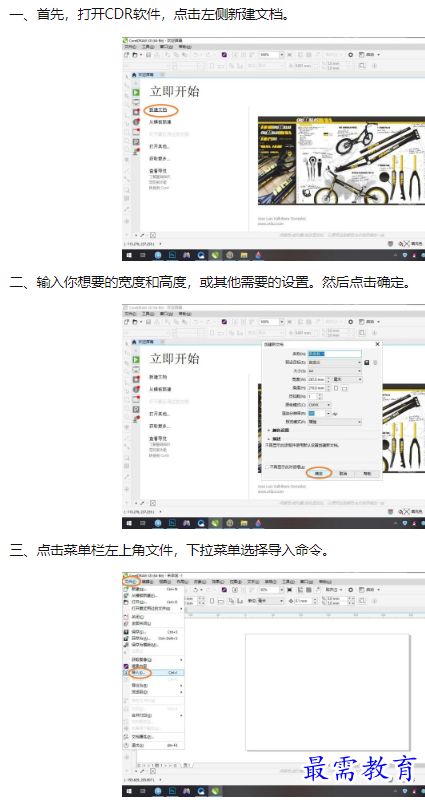Image resolution: width=425 pixels, height=800 pixels.
Task: Click the 确定 button in dialog
Action: [319, 473]
